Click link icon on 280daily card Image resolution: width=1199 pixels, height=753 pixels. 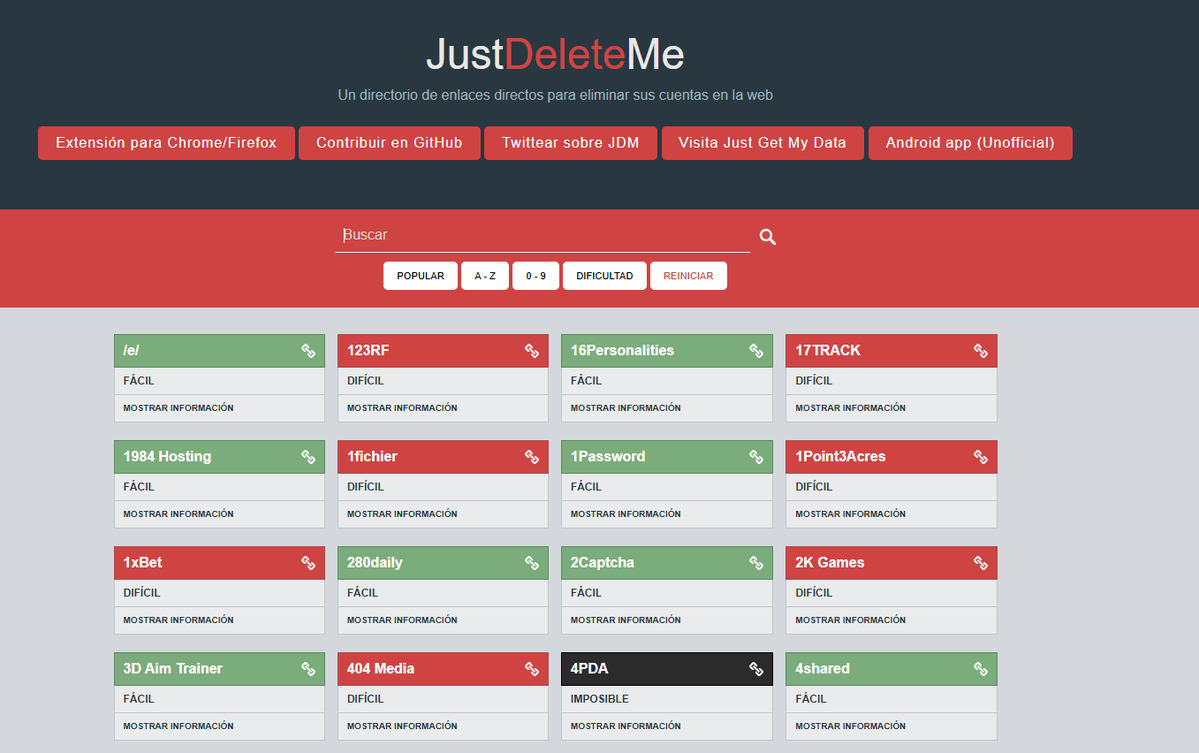[532, 563]
